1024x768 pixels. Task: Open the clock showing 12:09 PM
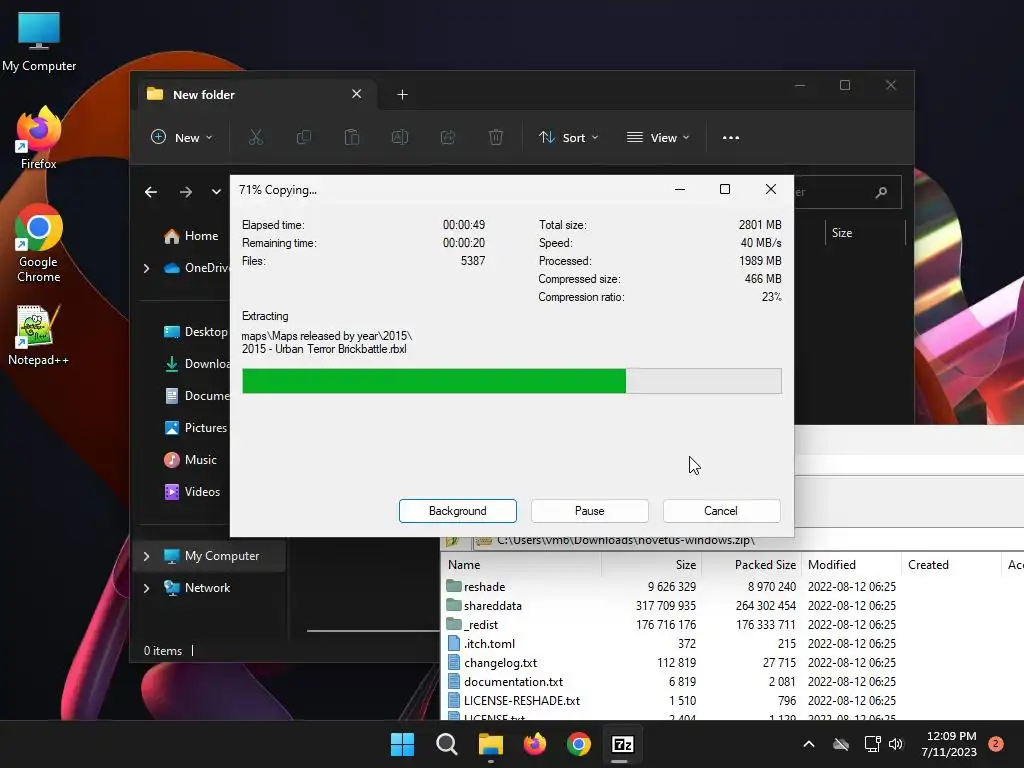949,744
